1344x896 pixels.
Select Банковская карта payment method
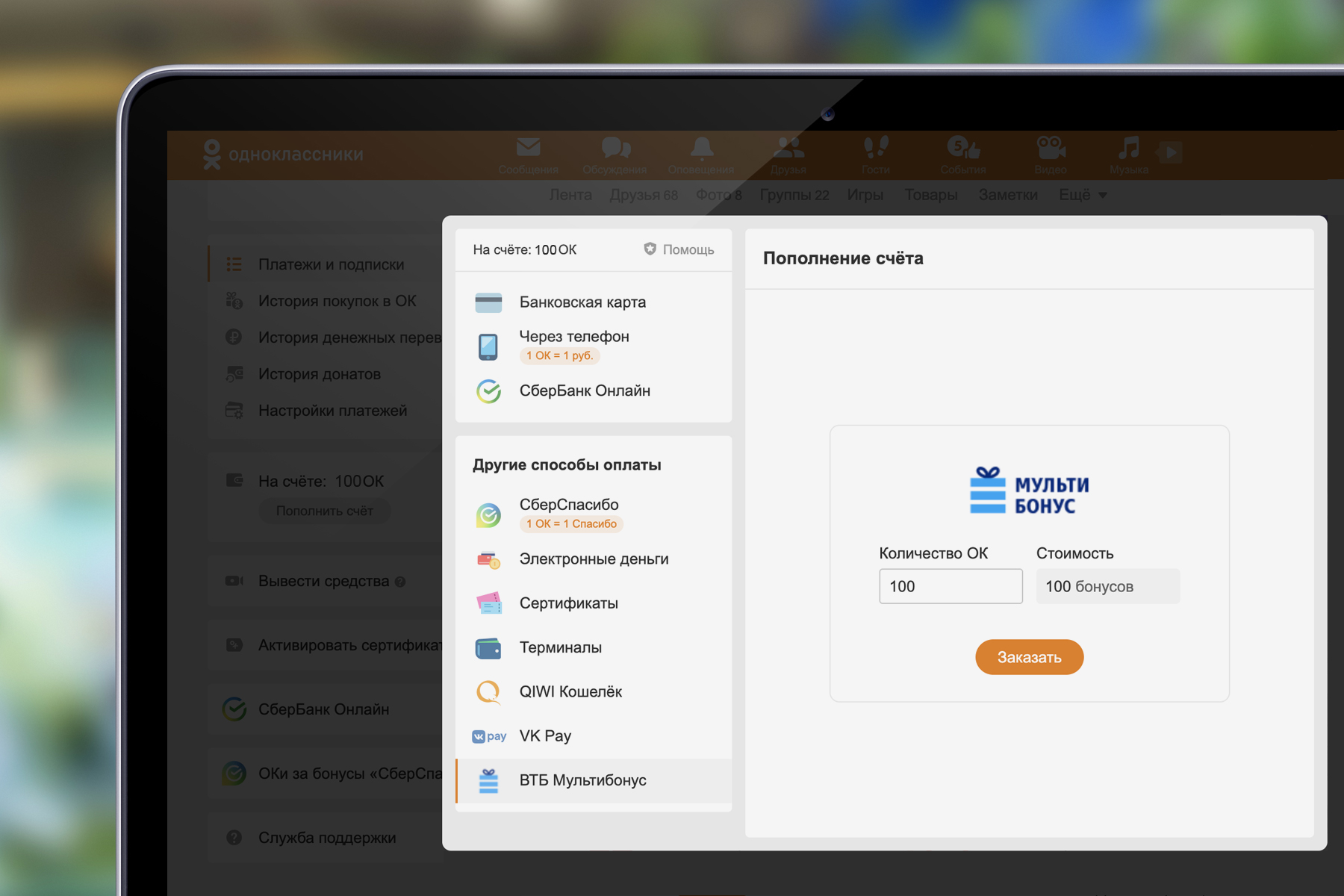[594, 302]
